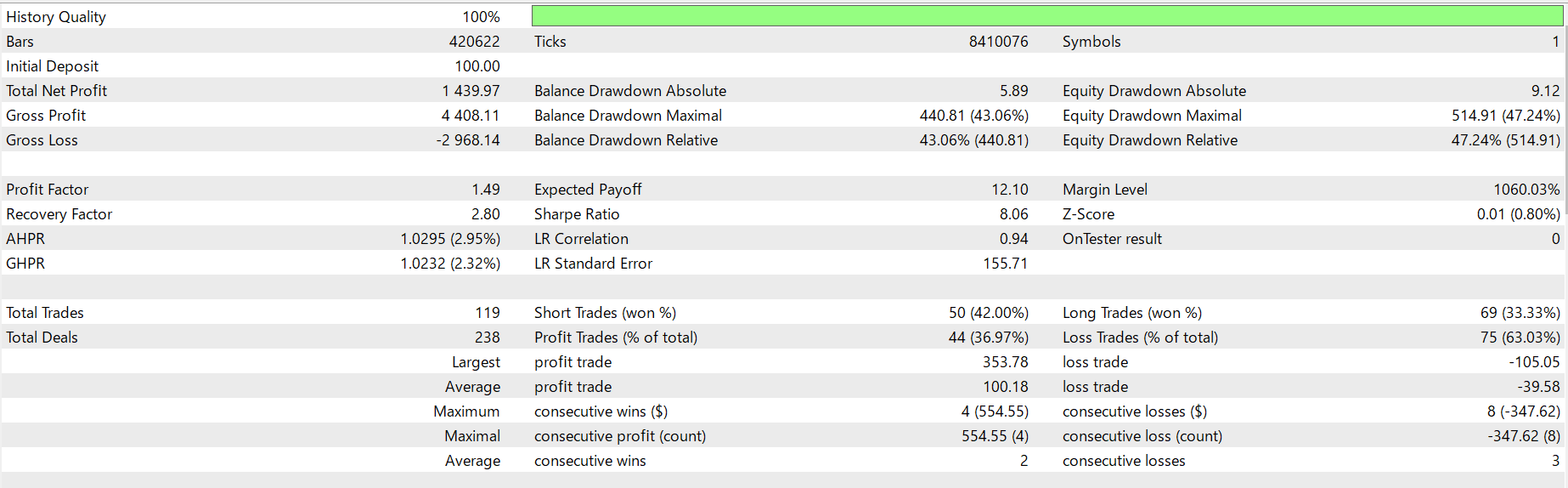Select the Bars value 420622
Viewport: 1568px width, 488px height.
pos(474,42)
